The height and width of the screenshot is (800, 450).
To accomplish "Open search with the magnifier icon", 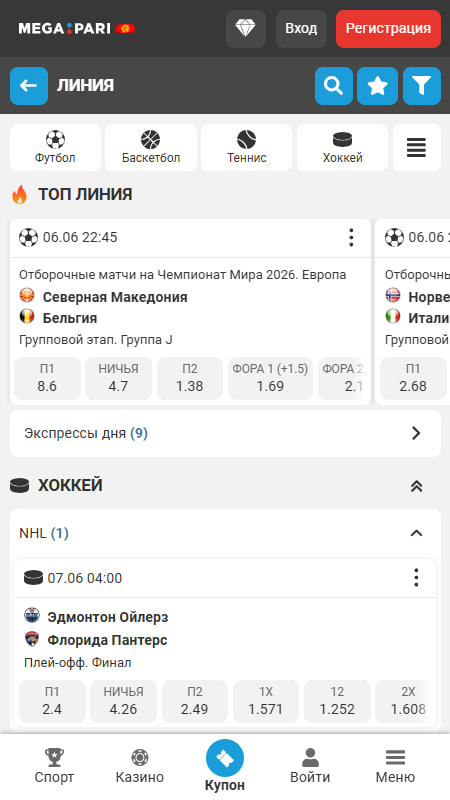I will coord(334,86).
